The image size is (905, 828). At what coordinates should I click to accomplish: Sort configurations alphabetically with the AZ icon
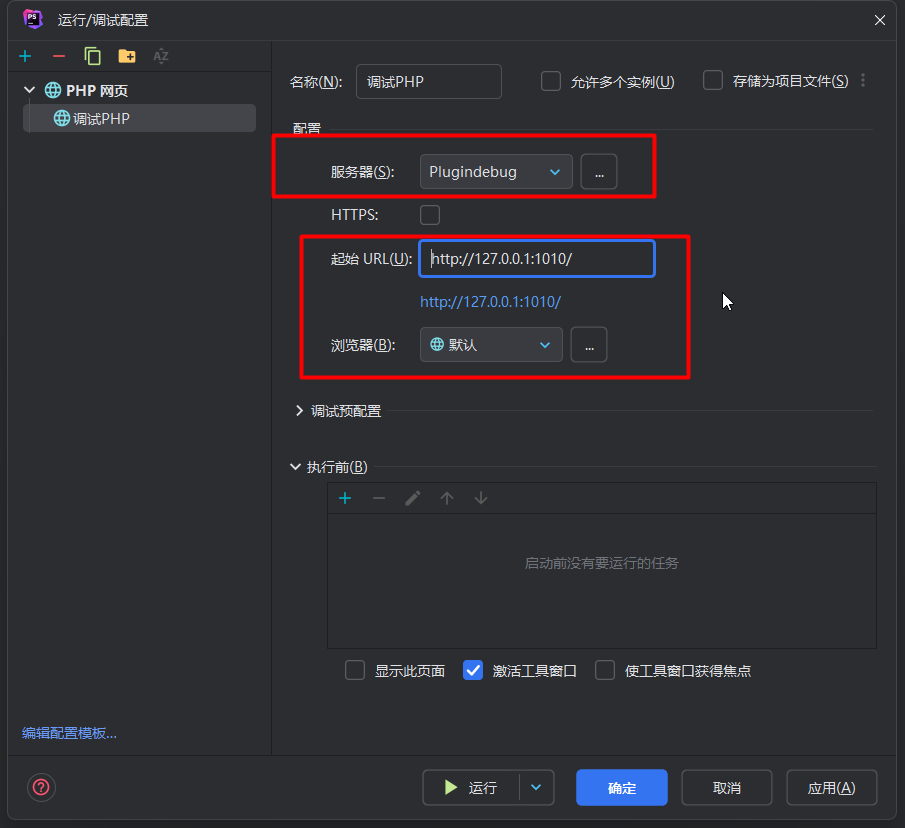click(x=158, y=56)
